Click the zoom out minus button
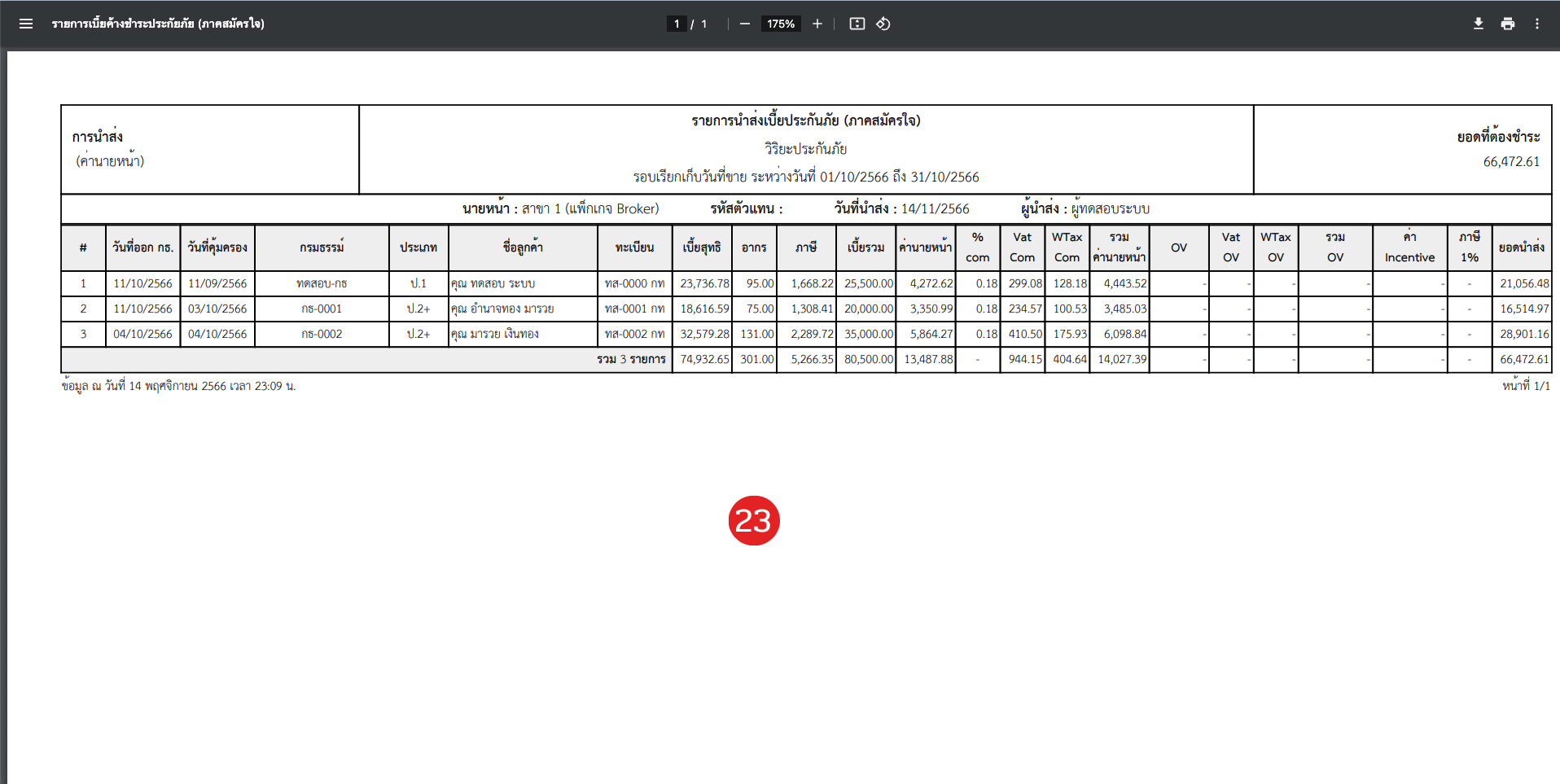Image resolution: width=1560 pixels, height=784 pixels. pyautogui.click(x=745, y=24)
